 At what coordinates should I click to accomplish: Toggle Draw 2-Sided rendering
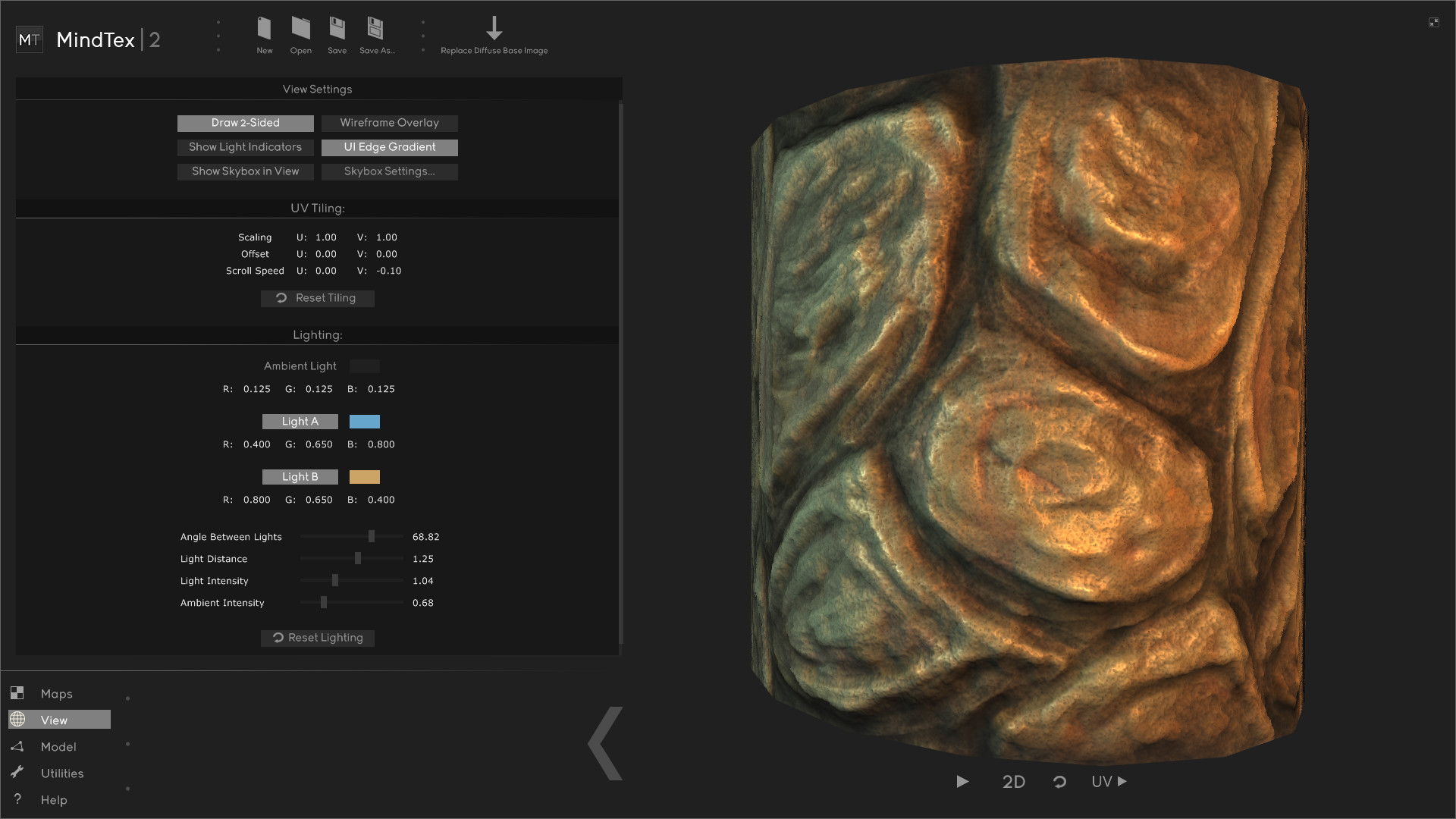click(x=245, y=123)
